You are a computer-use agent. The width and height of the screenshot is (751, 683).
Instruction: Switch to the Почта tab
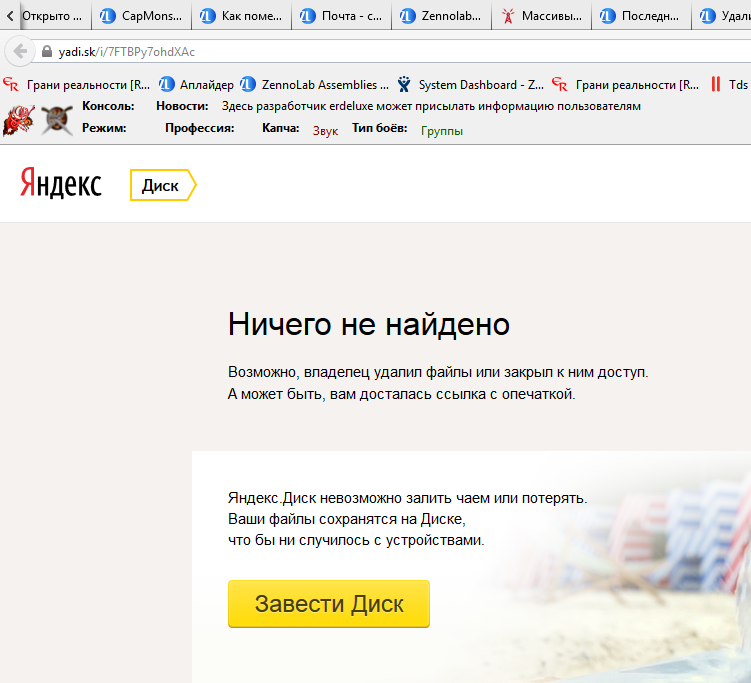[341, 16]
